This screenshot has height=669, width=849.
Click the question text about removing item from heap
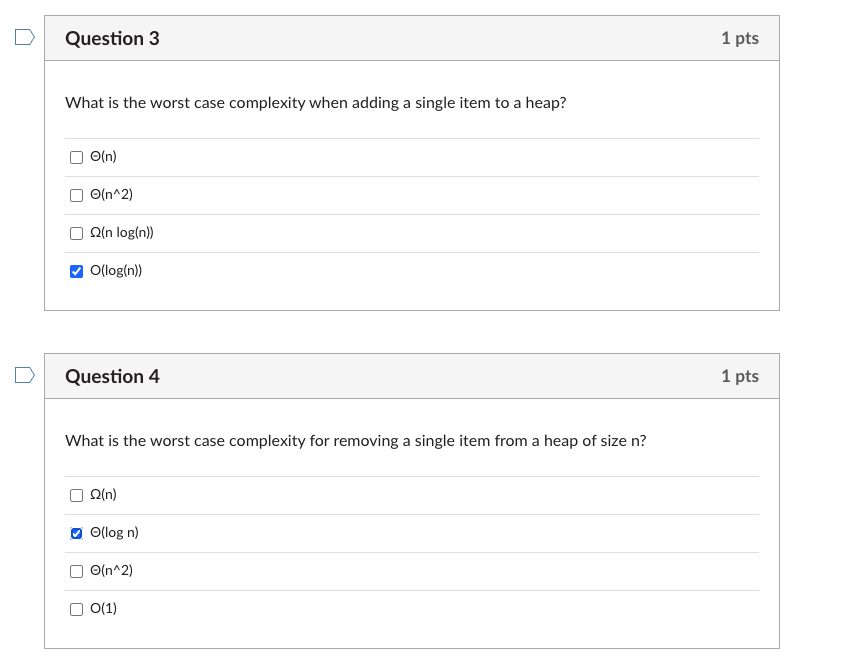pos(355,440)
